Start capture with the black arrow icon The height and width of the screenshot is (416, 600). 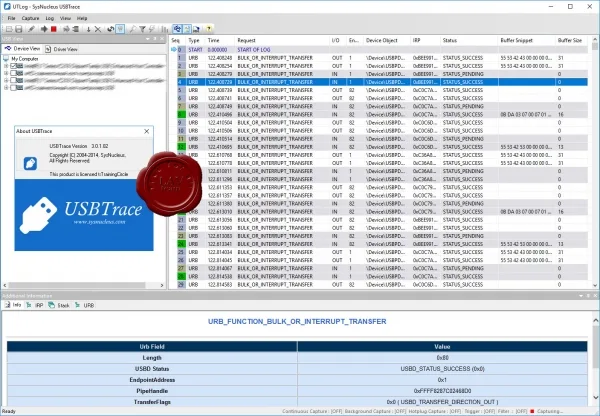pyautogui.click(x=44, y=29)
